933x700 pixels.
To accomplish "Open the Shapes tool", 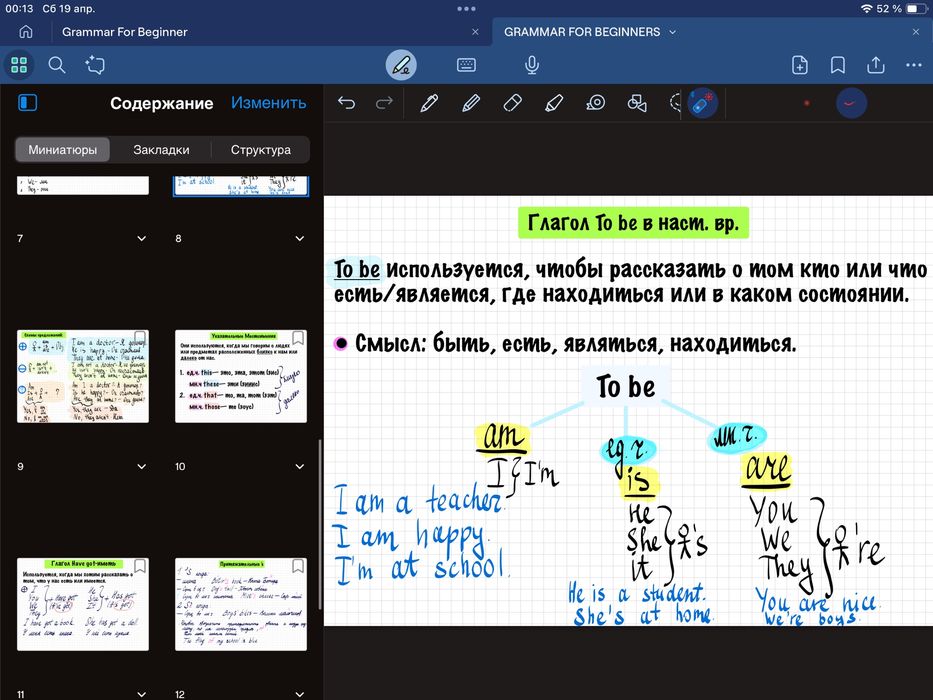I will pyautogui.click(x=637, y=103).
